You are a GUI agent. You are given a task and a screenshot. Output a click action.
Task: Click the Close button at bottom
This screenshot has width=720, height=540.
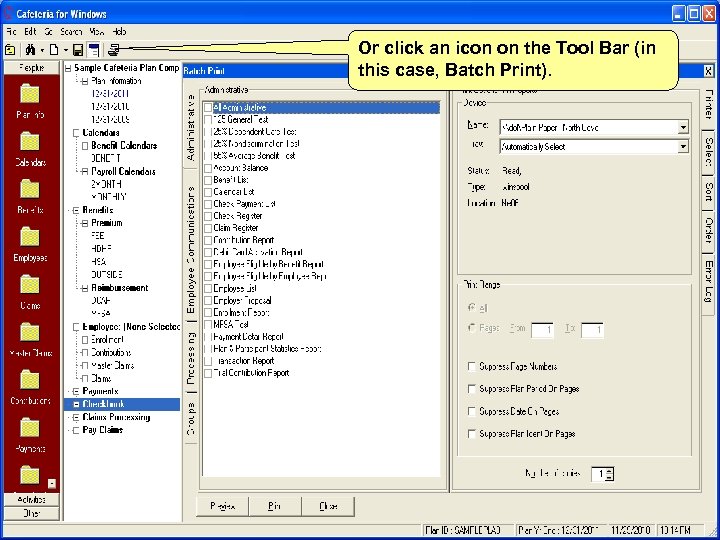click(x=328, y=506)
